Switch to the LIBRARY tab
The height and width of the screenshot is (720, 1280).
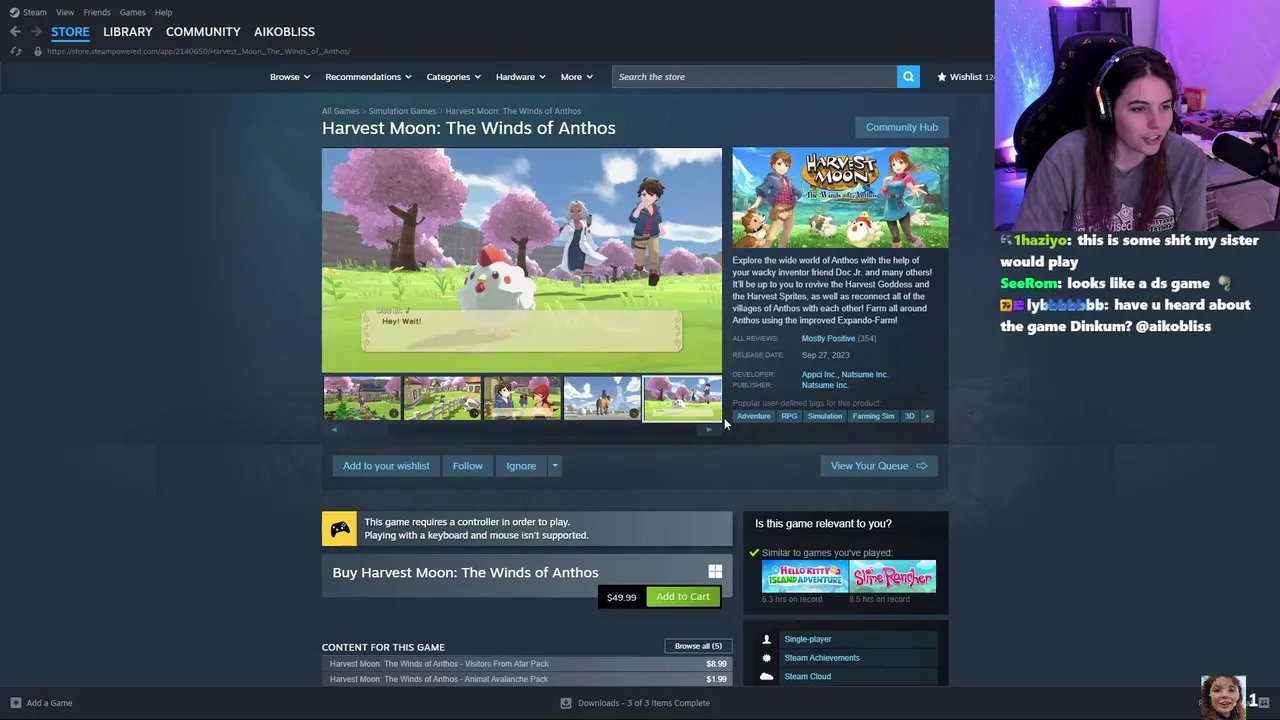click(x=128, y=32)
